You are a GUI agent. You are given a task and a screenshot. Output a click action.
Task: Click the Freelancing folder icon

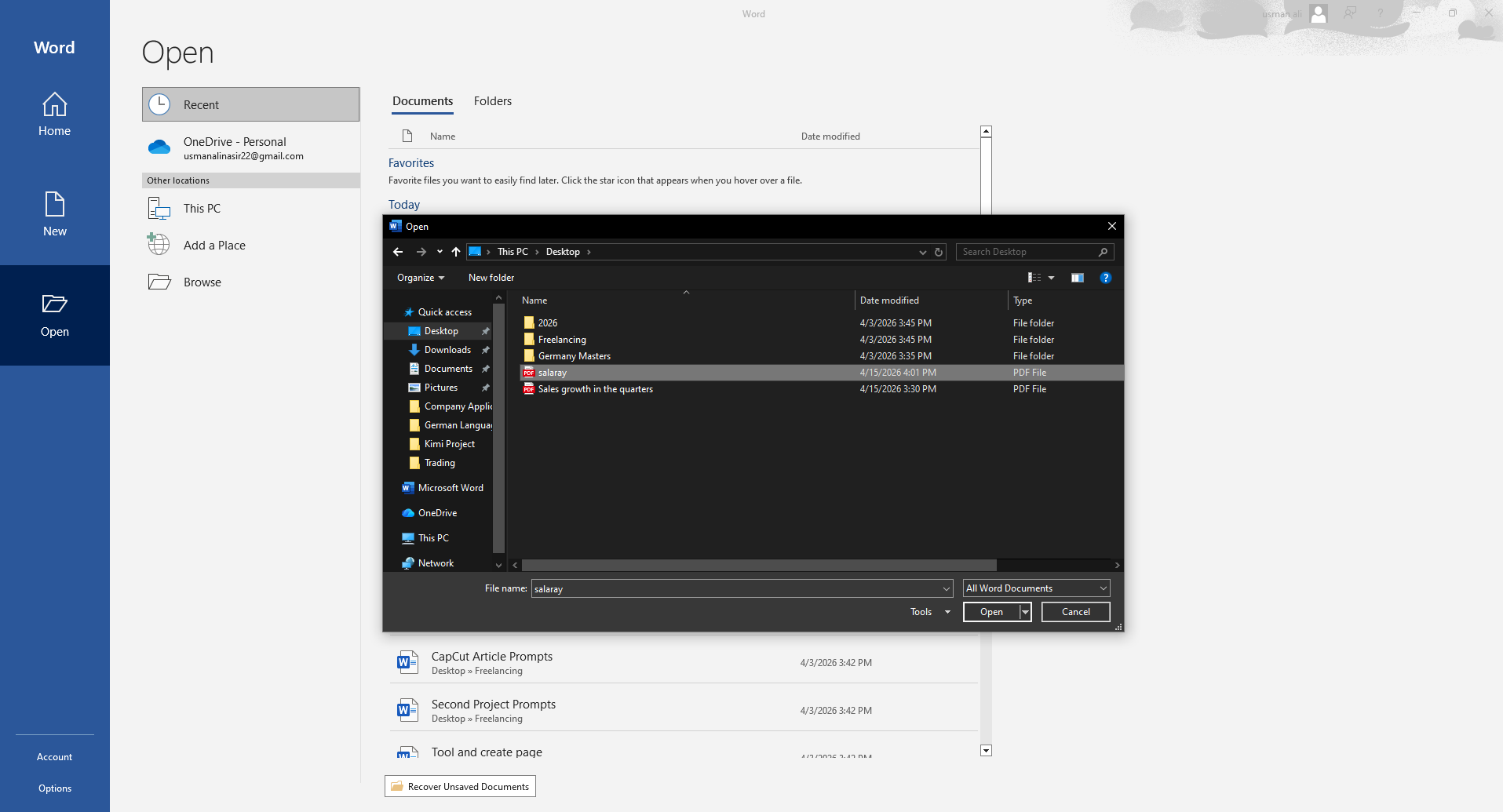click(x=529, y=340)
